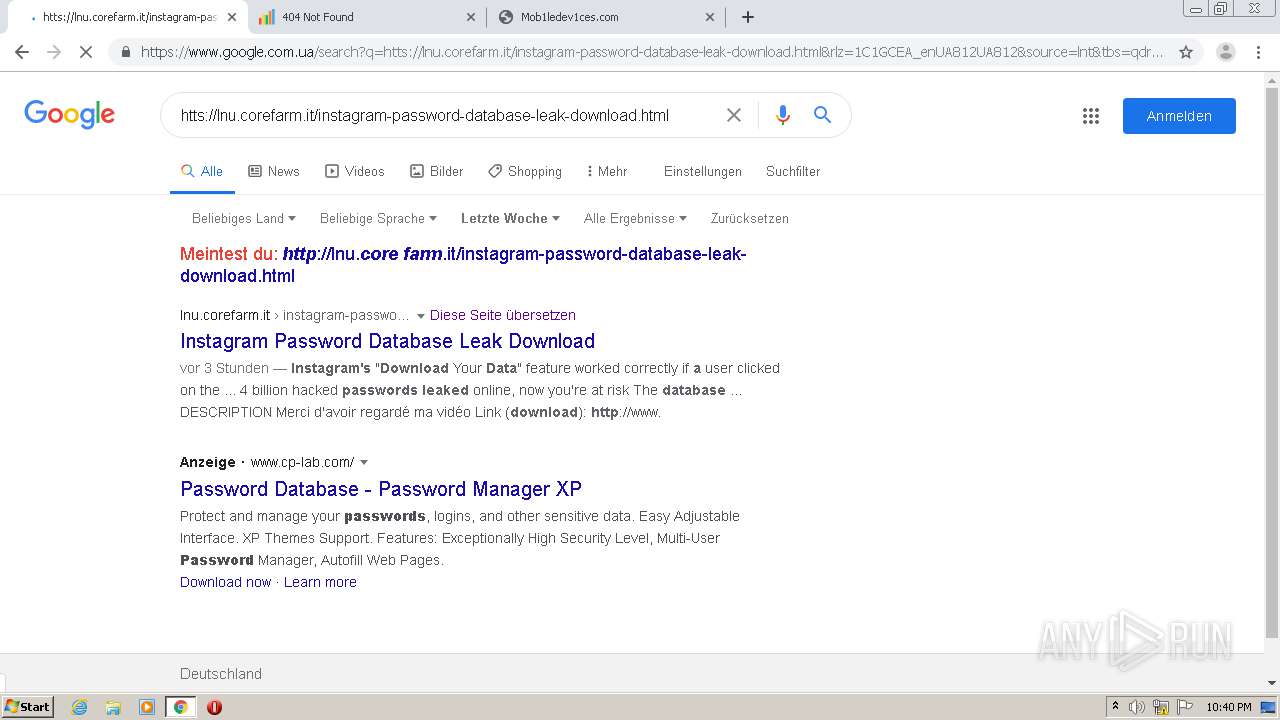Submit search with the magnifier icon

[822, 115]
